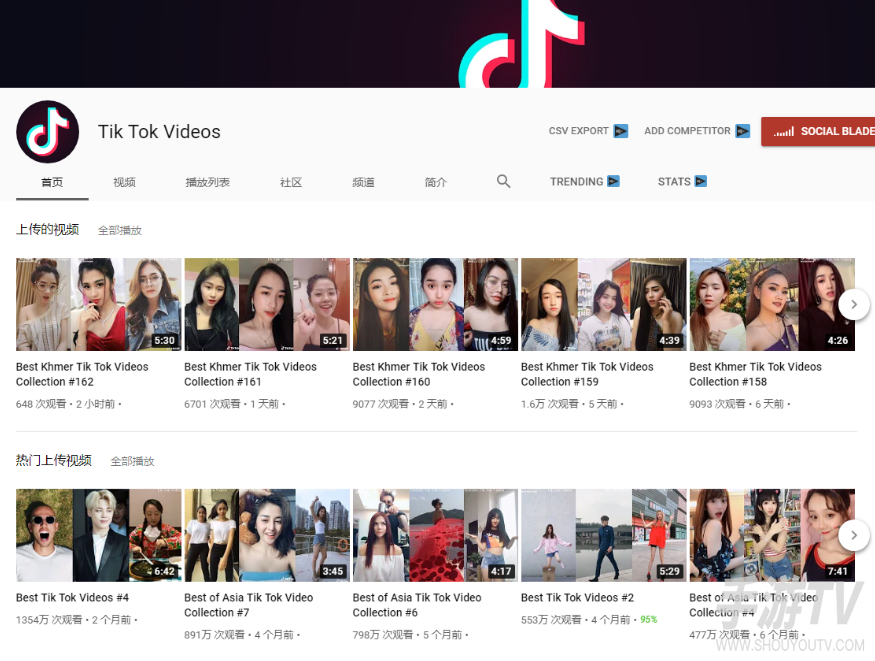Viewport: 875px width, 661px height.
Task: Switch to the 视频 tab
Action: [124, 182]
